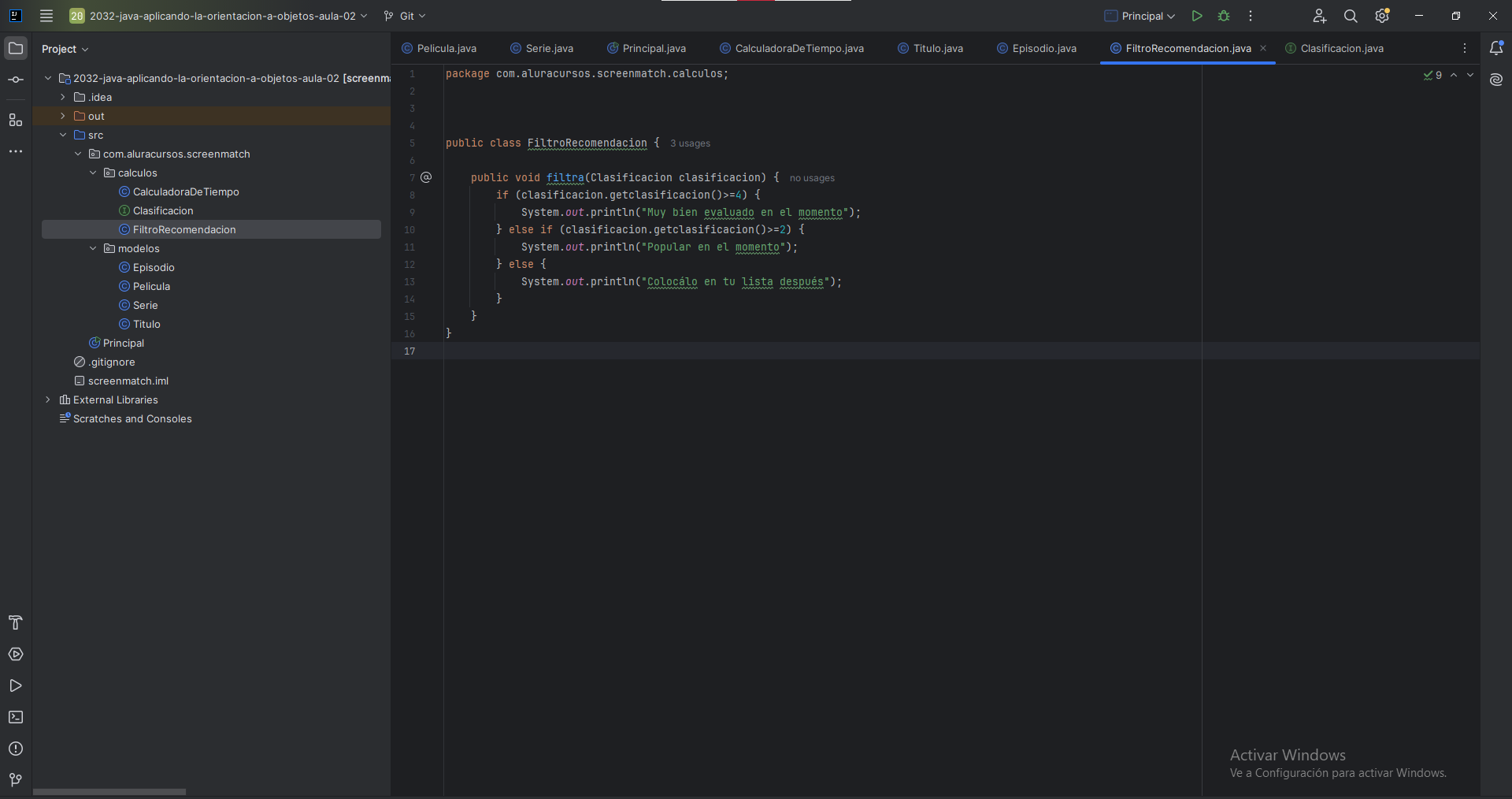Open project name dropdown in title bar
Screen dimensions: 1512x799
(x=219, y=16)
